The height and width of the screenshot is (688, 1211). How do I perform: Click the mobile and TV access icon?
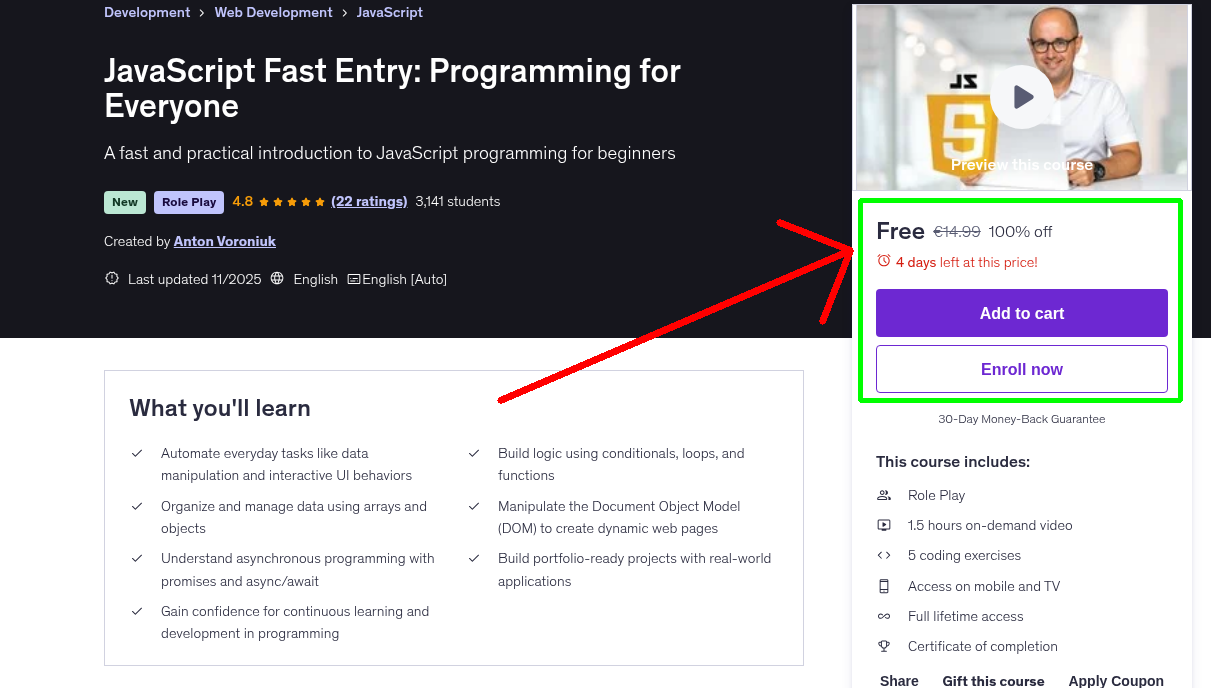point(884,585)
